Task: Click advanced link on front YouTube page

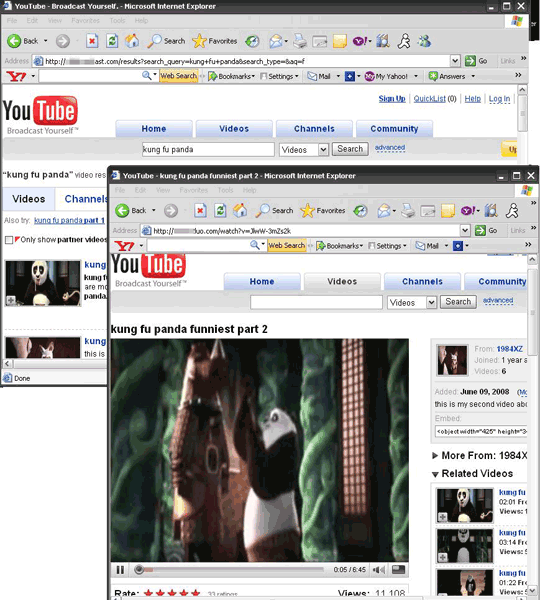Action: point(498,300)
